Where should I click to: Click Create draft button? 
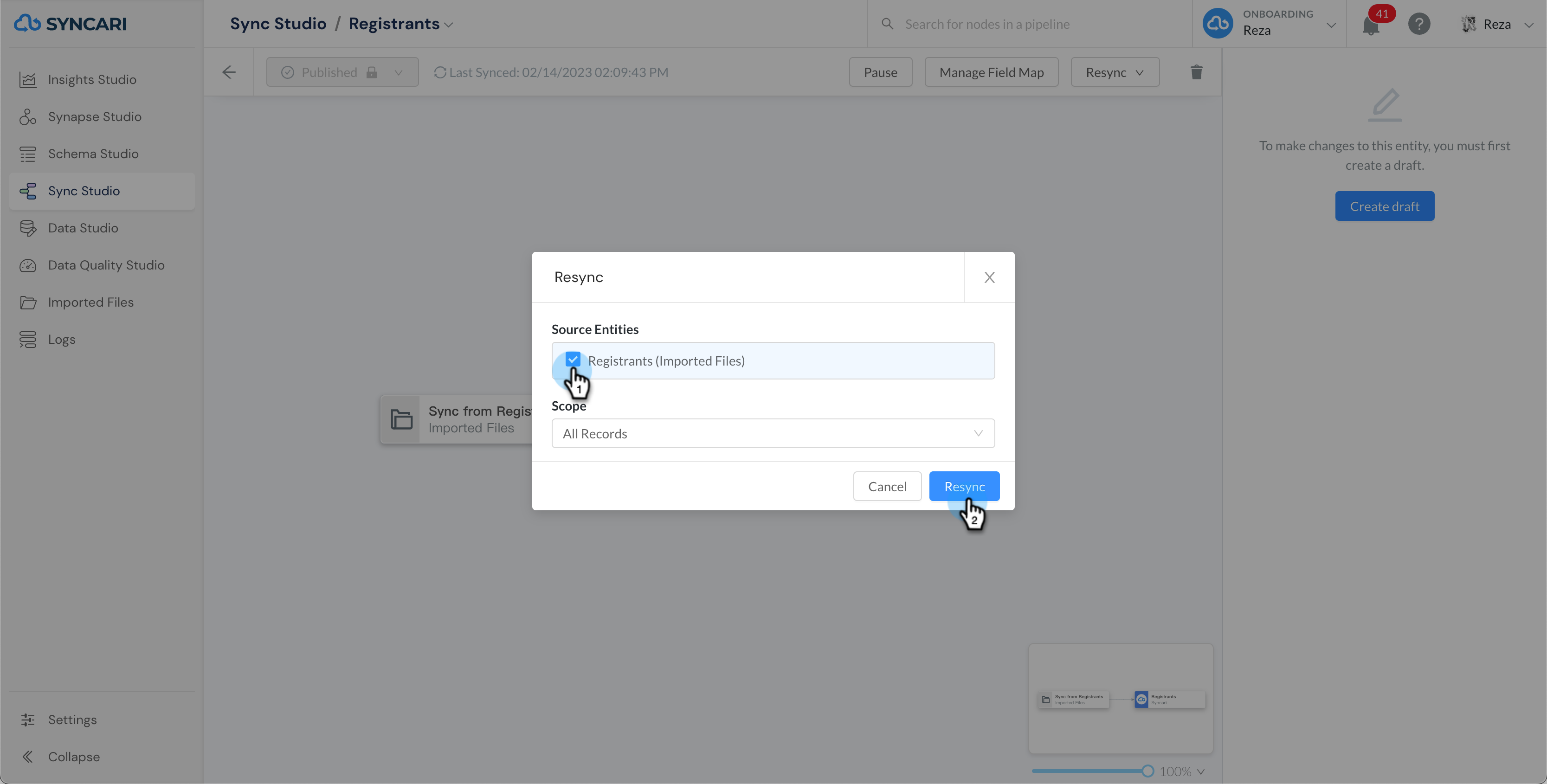click(1384, 206)
